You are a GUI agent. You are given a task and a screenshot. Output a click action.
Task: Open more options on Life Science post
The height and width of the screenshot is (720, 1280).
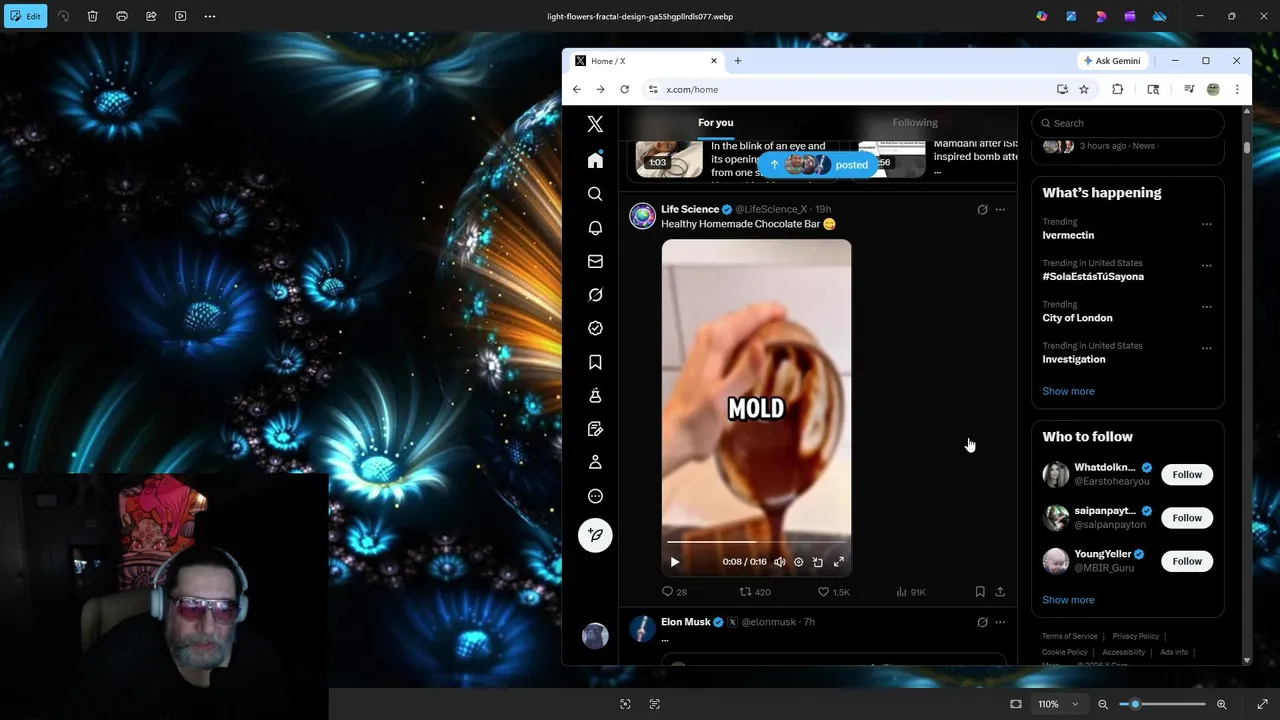click(1000, 210)
